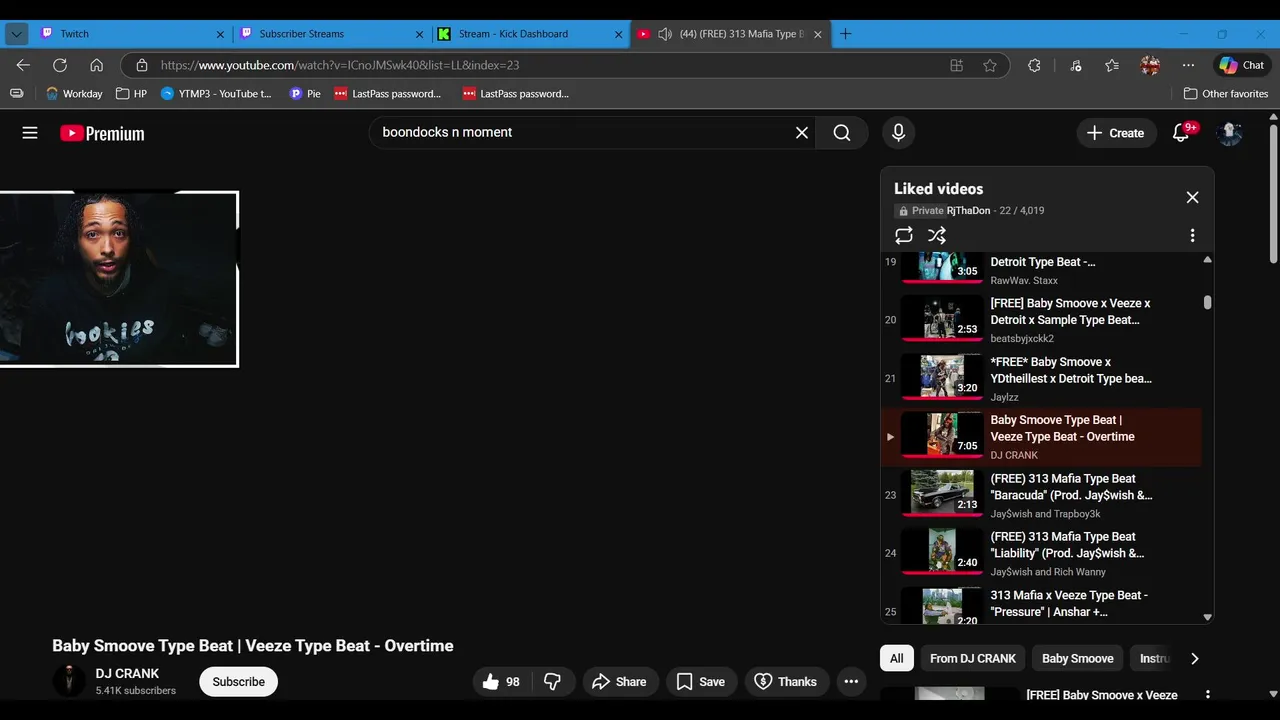Select the 313 Mafia Type Beat tab
The image size is (1280, 720).
[730, 34]
